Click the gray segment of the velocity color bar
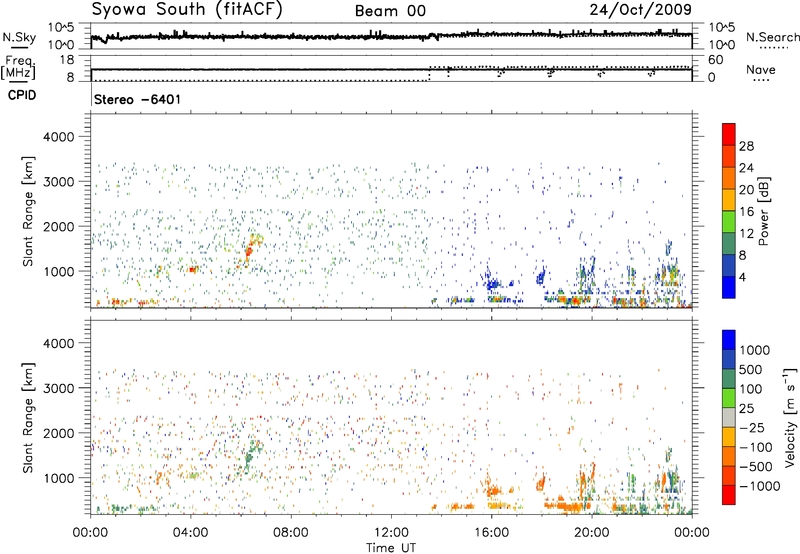This screenshot has height=554, width=800. (x=729, y=417)
